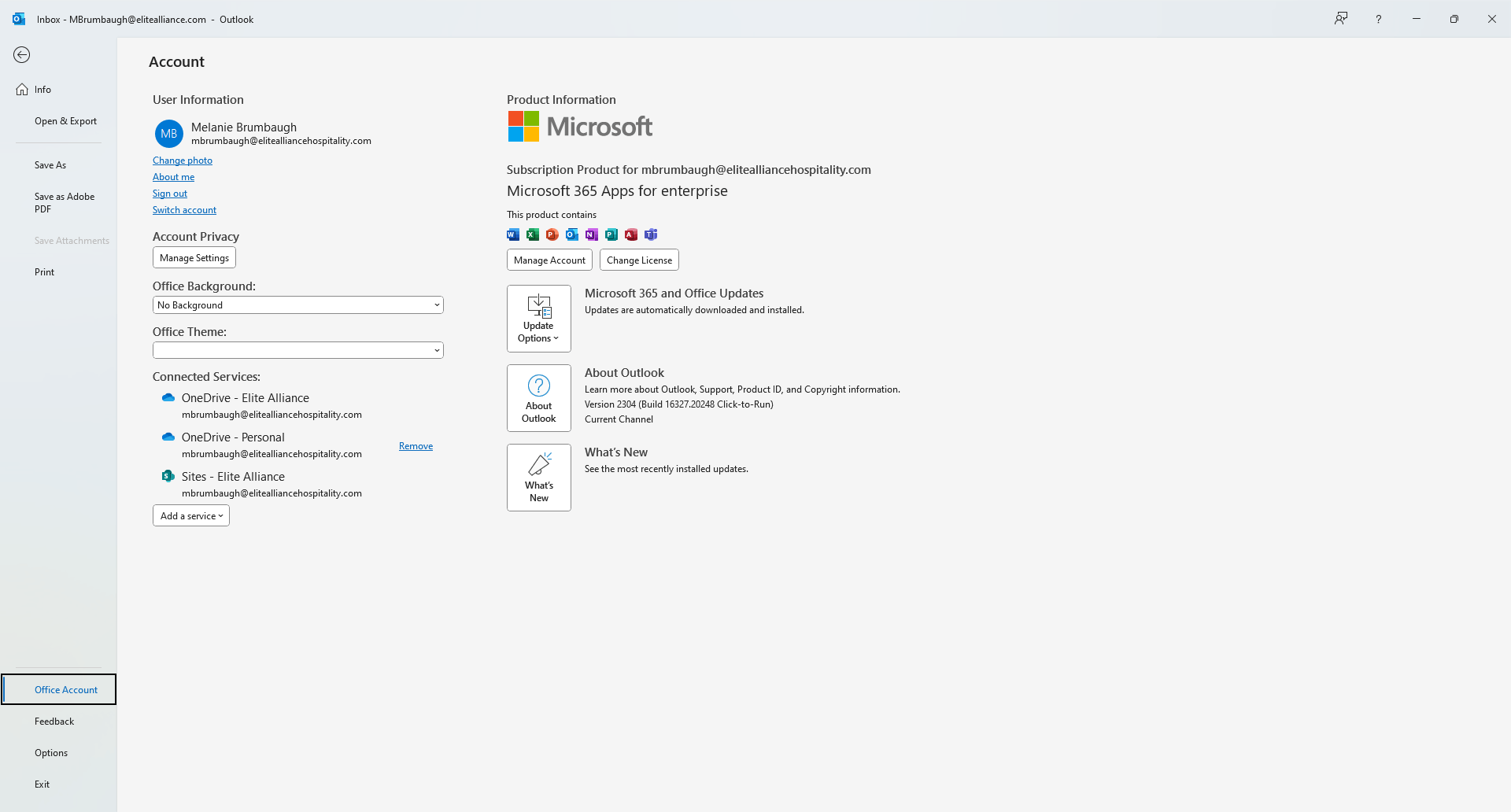The image size is (1511, 812).
Task: Open the Add a service dropdown
Action: [191, 515]
